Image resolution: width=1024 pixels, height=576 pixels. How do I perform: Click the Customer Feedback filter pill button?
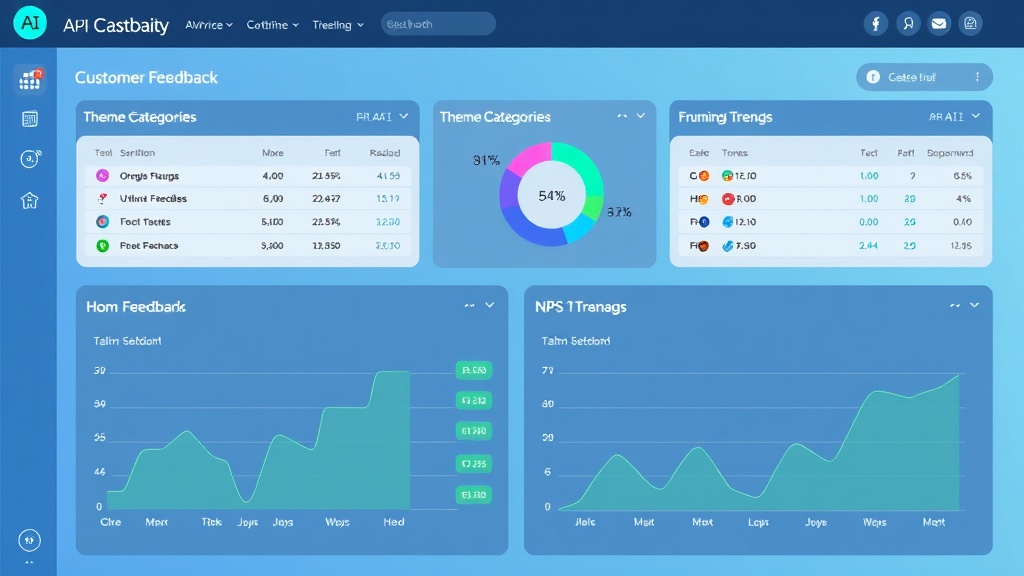tap(924, 77)
